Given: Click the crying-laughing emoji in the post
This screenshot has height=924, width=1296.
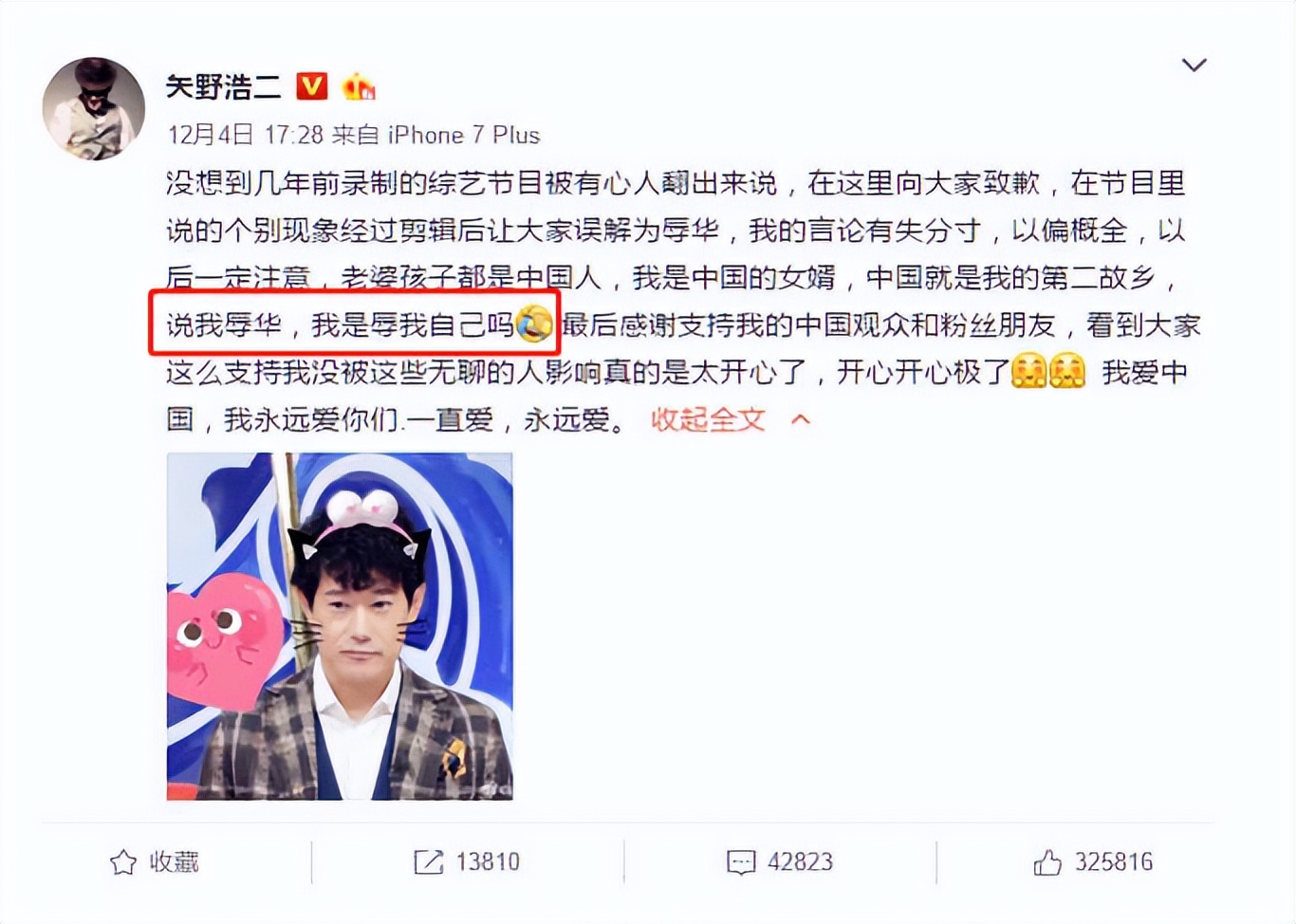Looking at the screenshot, I should tap(533, 324).
